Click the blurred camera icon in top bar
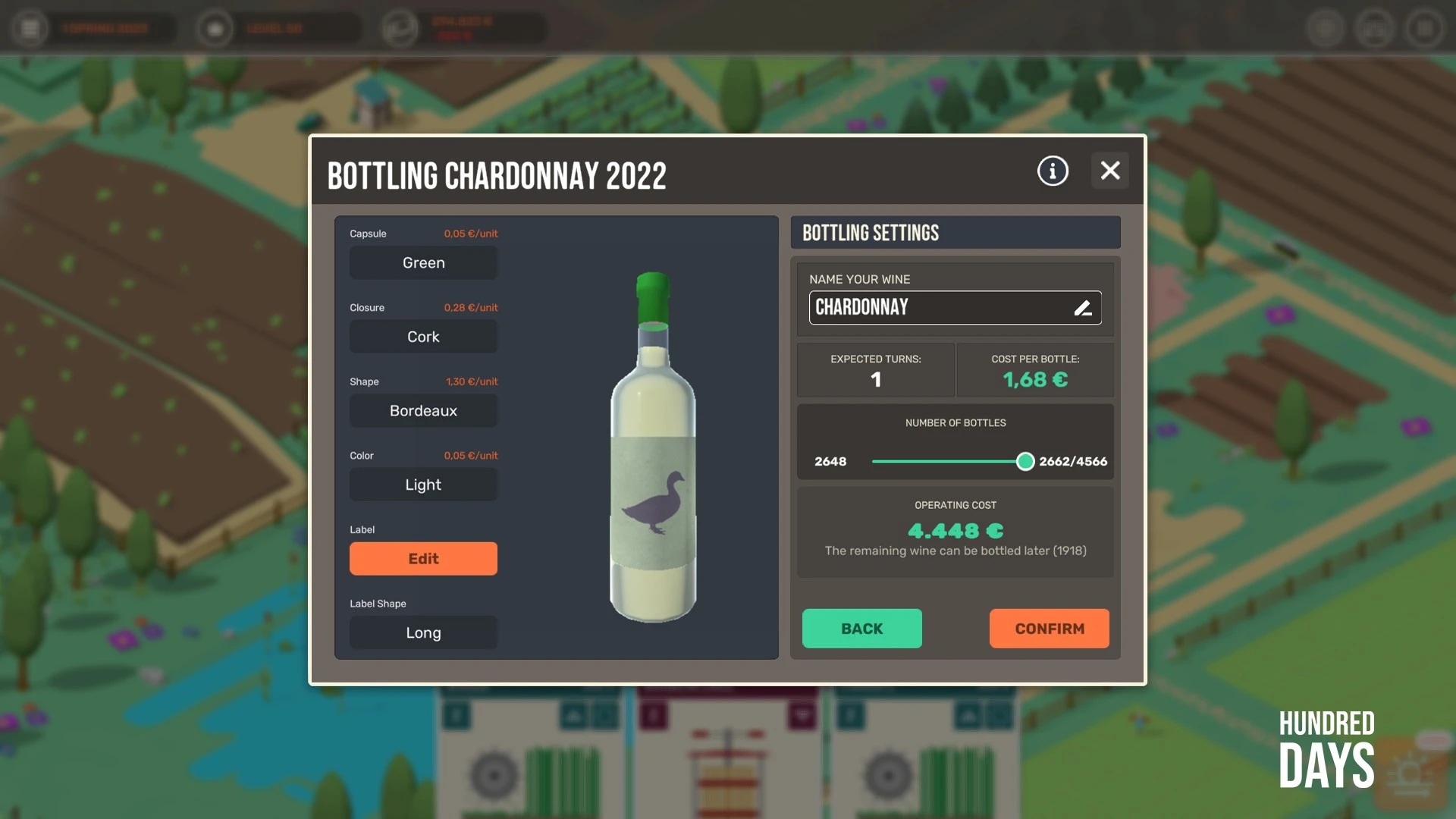Viewport: 1456px width, 819px height. pyautogui.click(x=215, y=29)
